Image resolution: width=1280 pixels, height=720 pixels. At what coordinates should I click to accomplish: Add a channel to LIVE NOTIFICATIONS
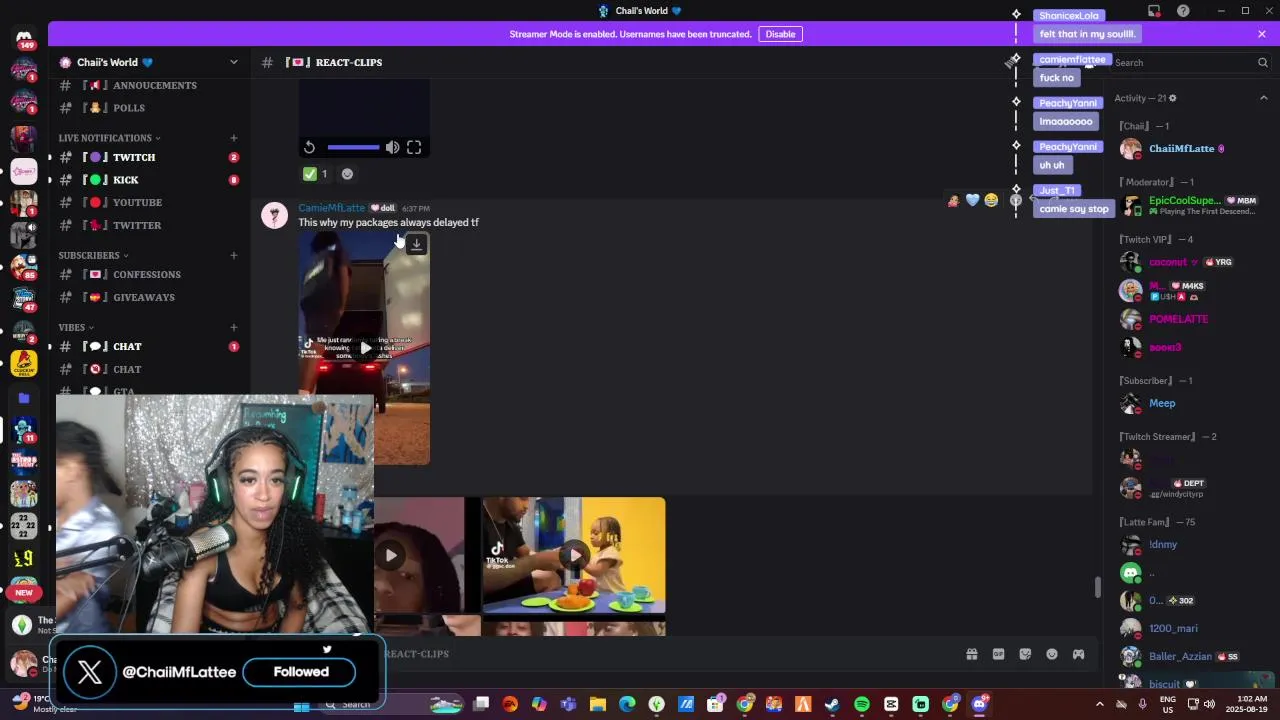point(234,138)
